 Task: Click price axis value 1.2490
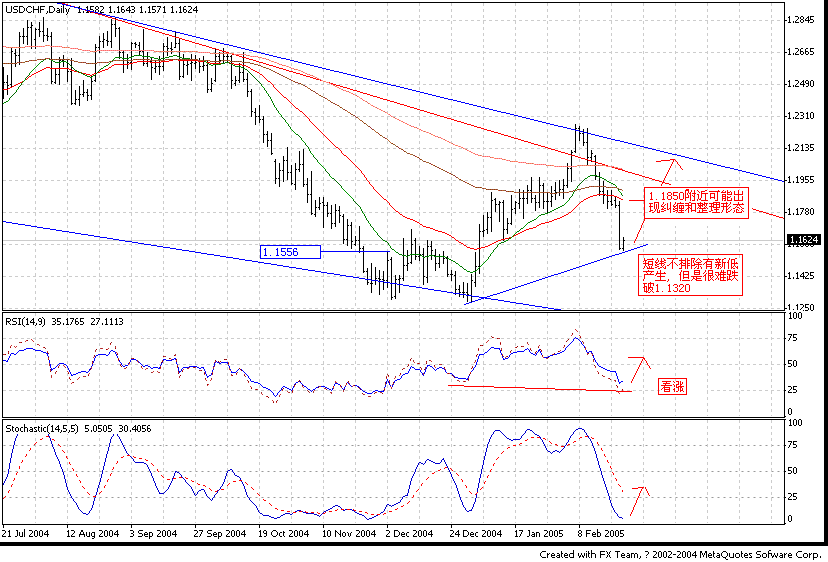click(x=801, y=84)
